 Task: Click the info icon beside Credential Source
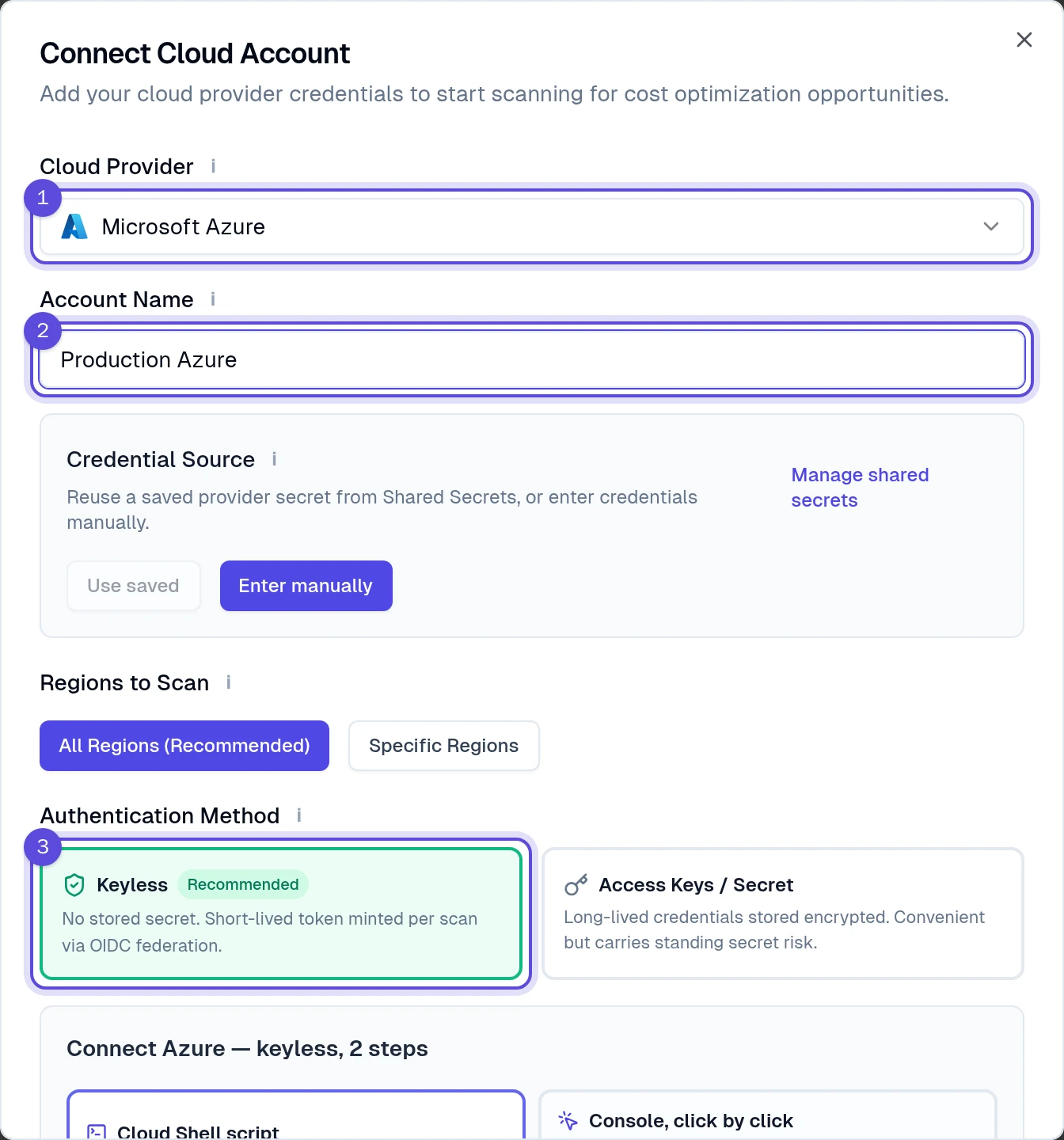coord(275,459)
